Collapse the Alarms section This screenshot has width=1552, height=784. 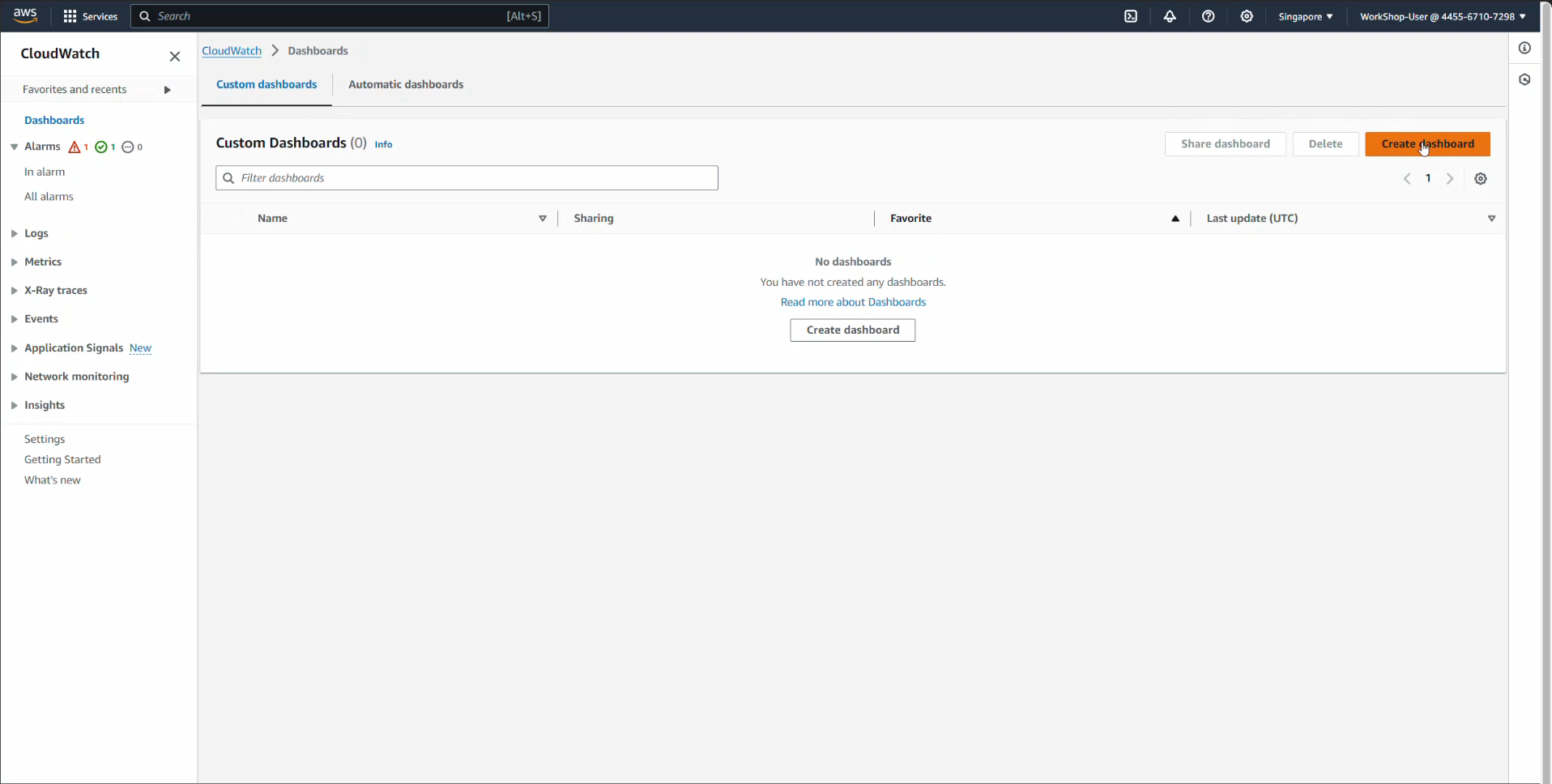pyautogui.click(x=14, y=147)
